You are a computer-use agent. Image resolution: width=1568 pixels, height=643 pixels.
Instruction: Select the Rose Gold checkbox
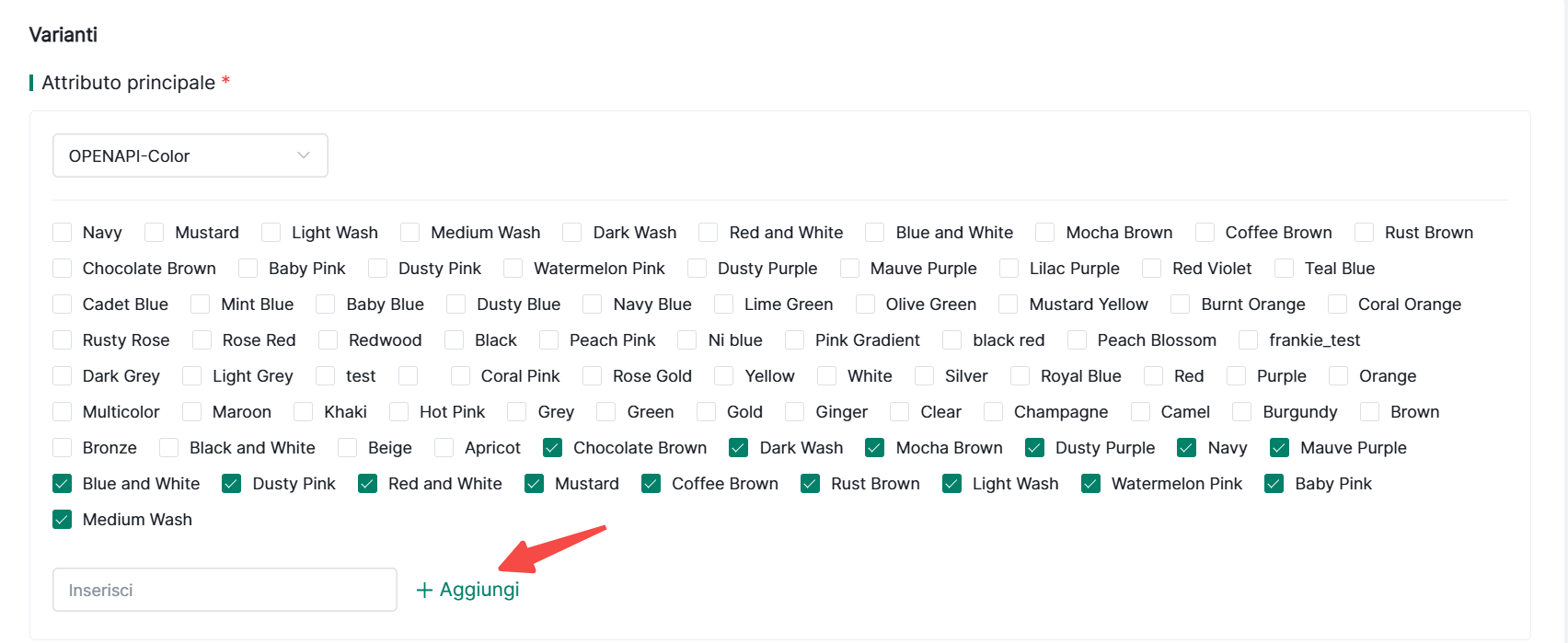[593, 376]
